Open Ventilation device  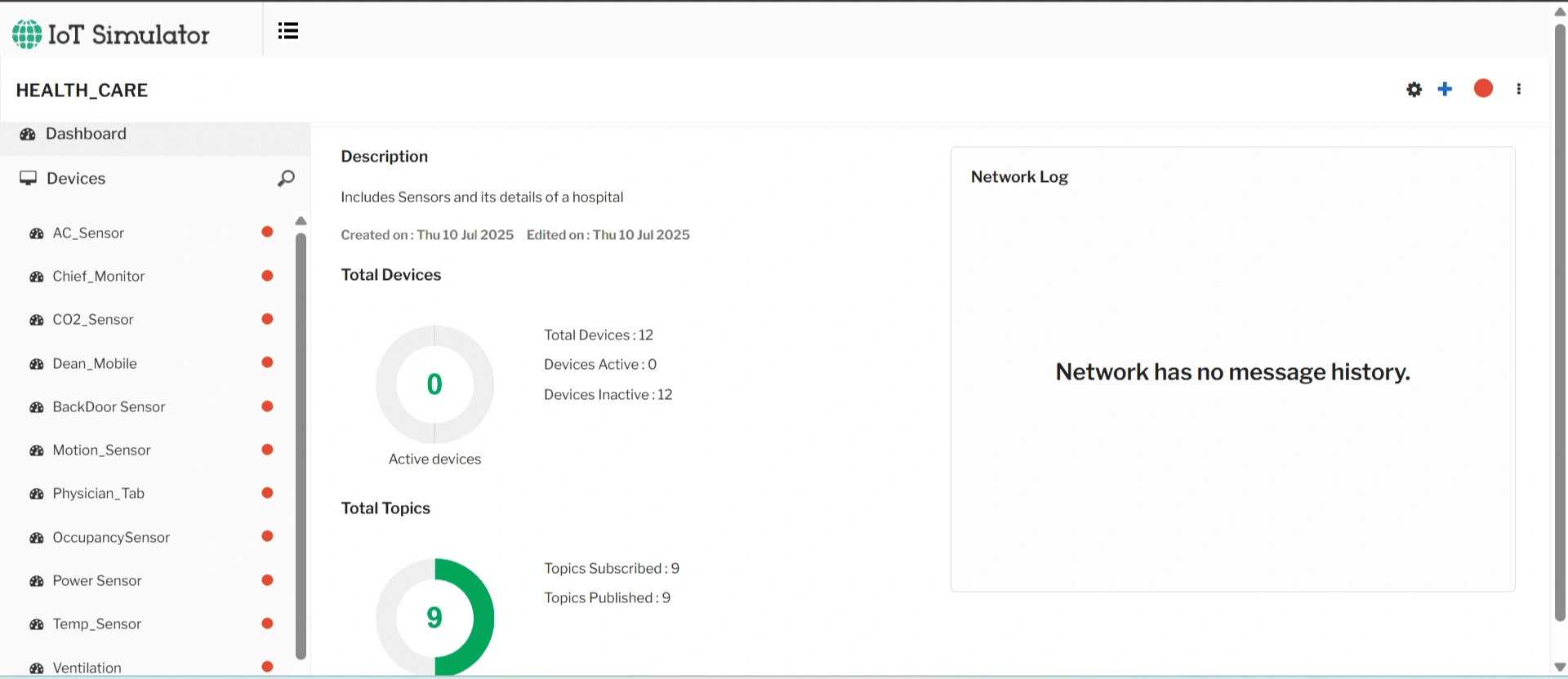[87, 668]
